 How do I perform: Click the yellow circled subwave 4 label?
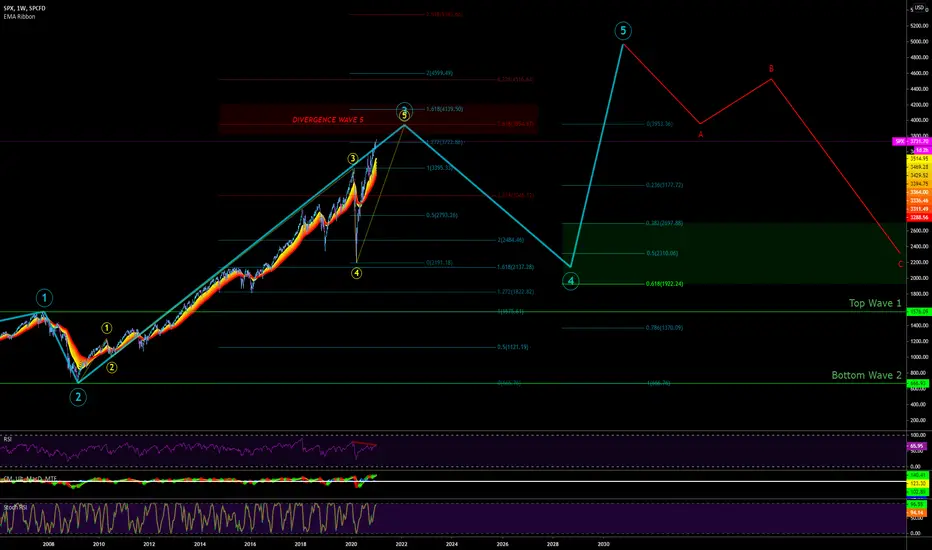tap(356, 273)
